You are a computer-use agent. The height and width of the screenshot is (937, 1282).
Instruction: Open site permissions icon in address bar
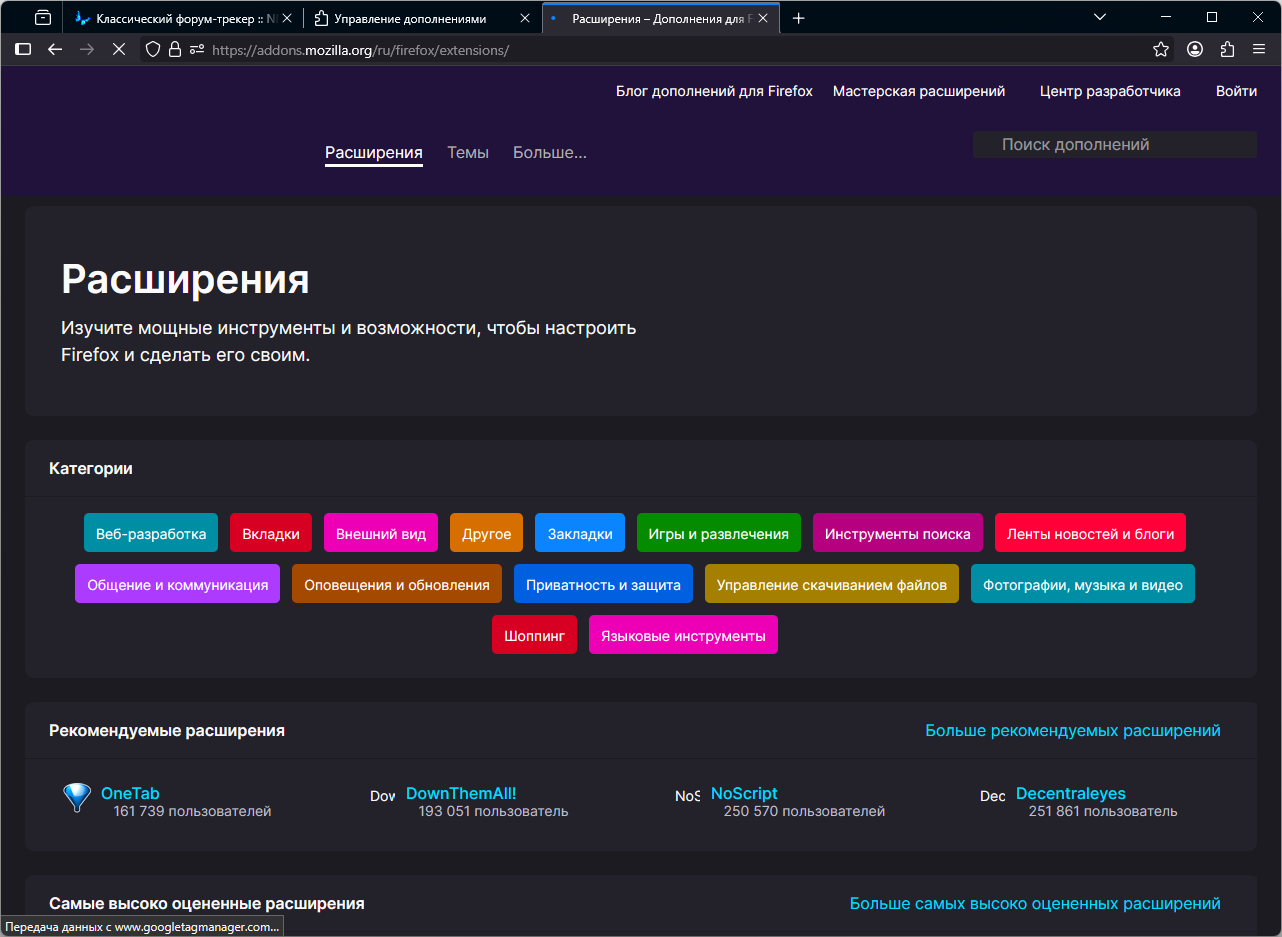(196, 49)
